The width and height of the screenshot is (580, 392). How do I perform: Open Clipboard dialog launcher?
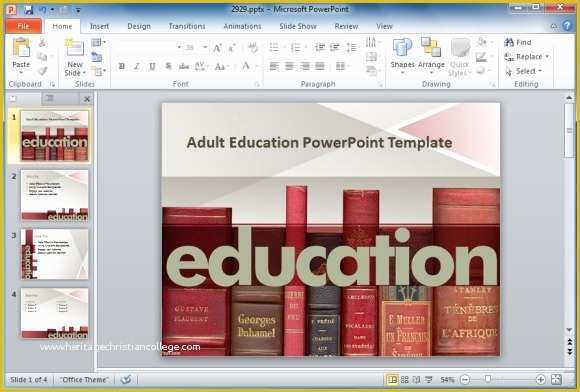click(x=53, y=85)
